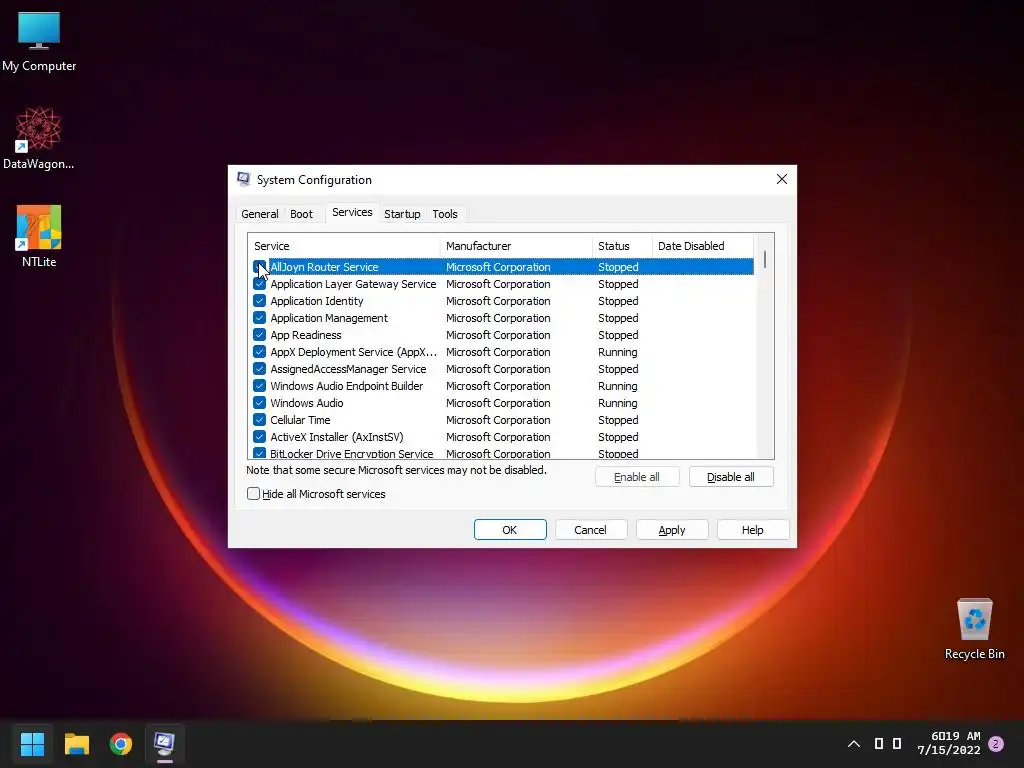Sort by the Manufacturer column header

point(516,246)
